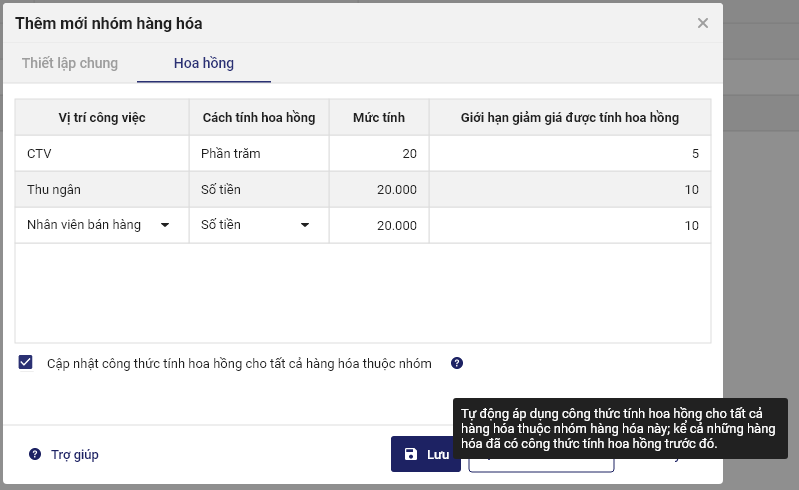The image size is (799, 490).
Task: Open the Số tiền calculation method dropdown in third row
Action: coord(304,225)
